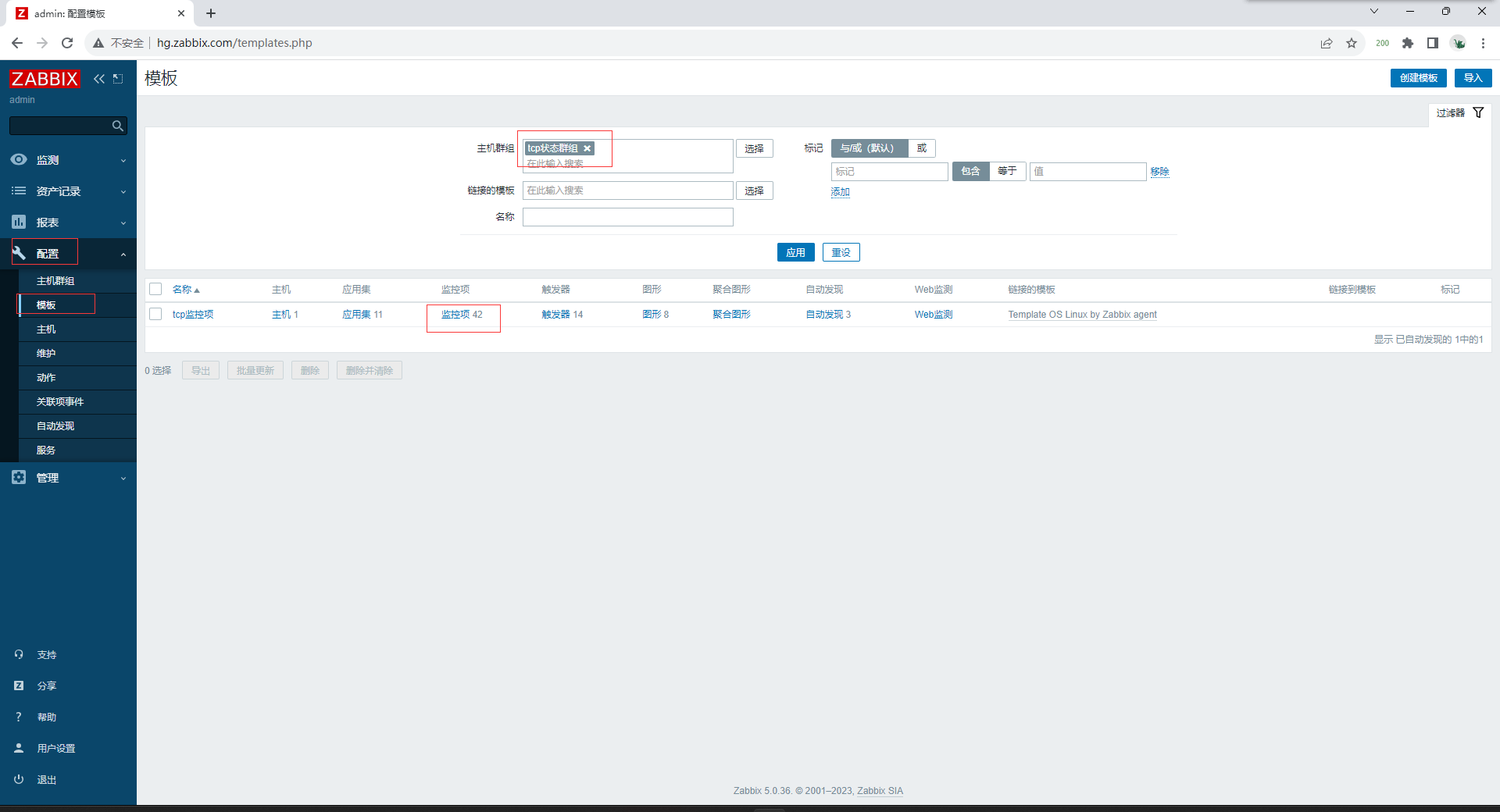1500x812 pixels.
Task: Collapse the sidebar with double-chevron icon
Action: tap(99, 79)
